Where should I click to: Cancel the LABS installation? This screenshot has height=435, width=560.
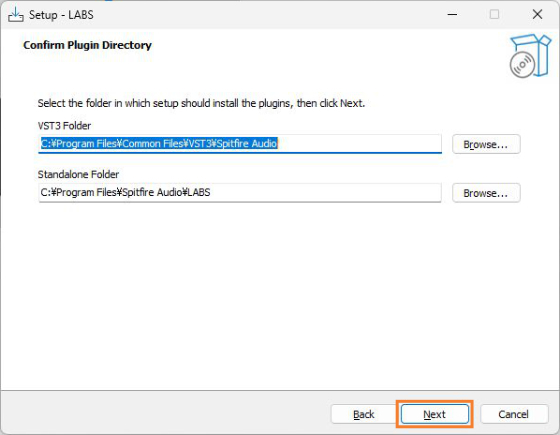click(514, 414)
